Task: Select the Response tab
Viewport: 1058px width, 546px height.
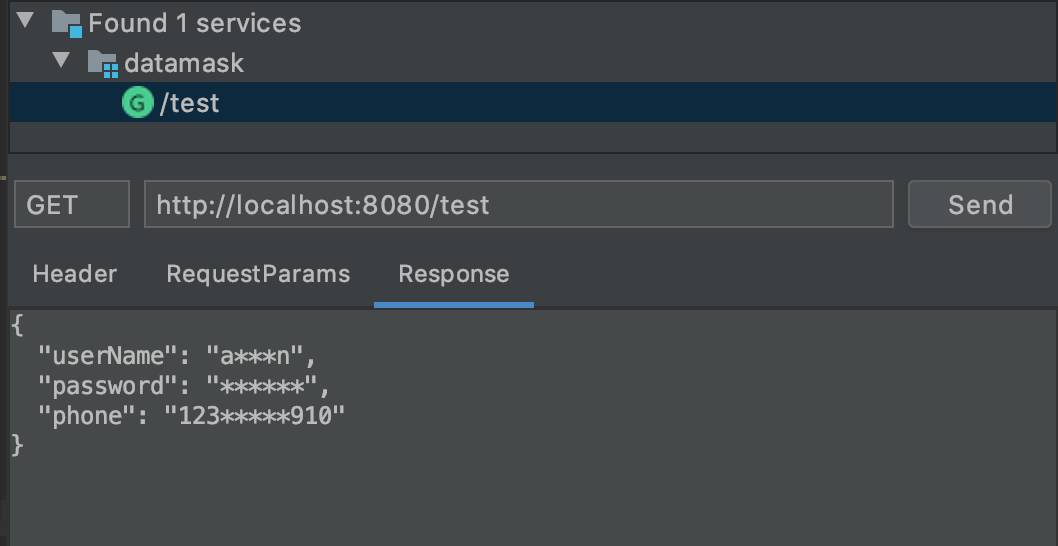Action: [453, 274]
